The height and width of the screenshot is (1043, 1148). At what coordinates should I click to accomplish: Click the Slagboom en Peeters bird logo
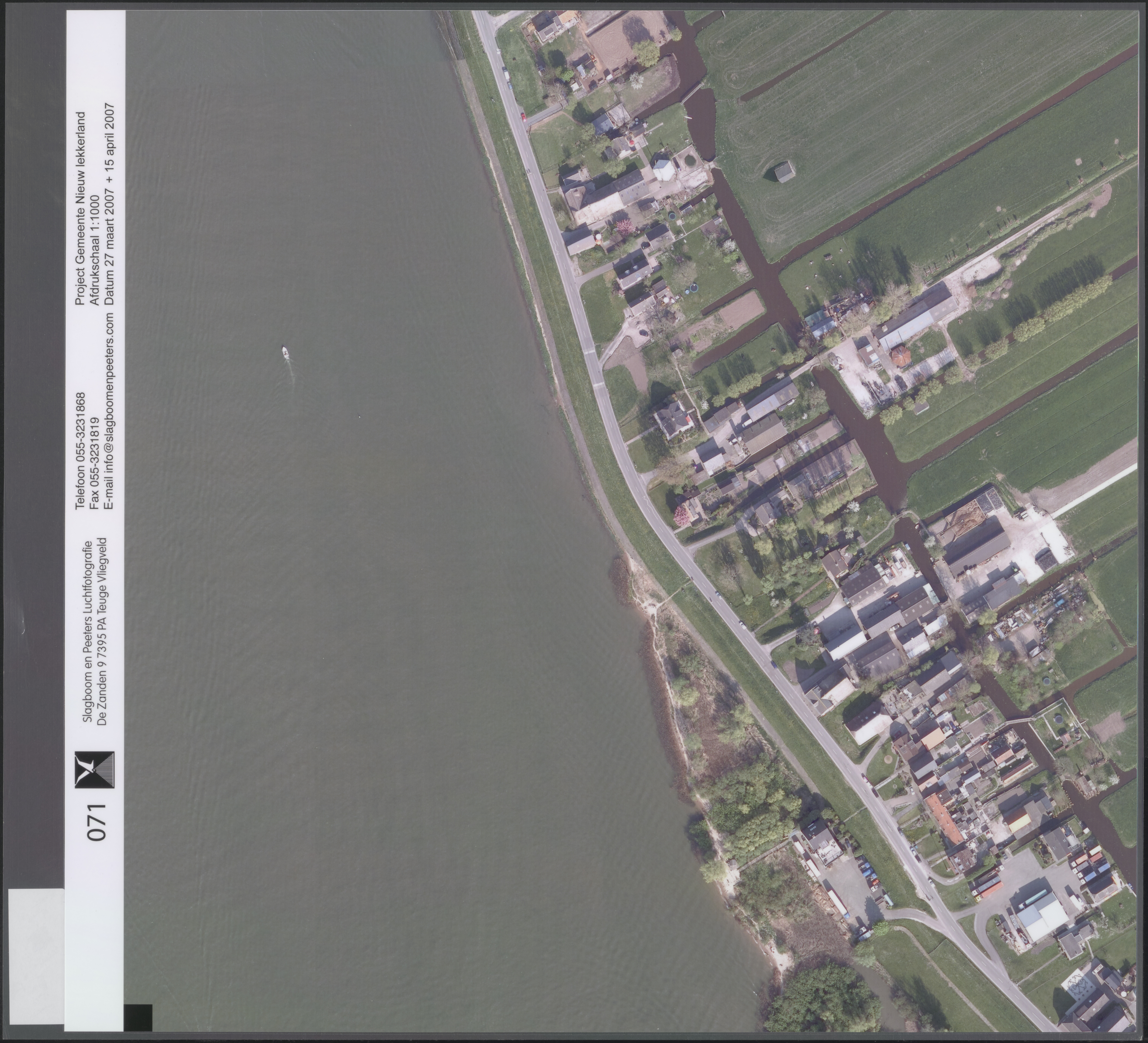pyautogui.click(x=95, y=770)
